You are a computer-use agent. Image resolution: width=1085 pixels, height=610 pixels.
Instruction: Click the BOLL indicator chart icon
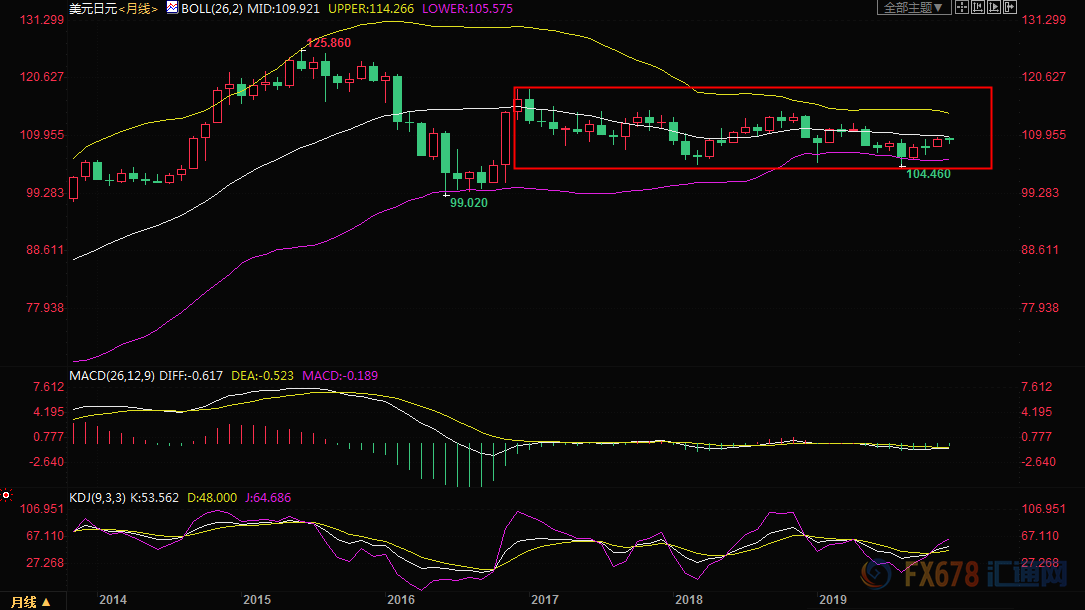(172, 8)
